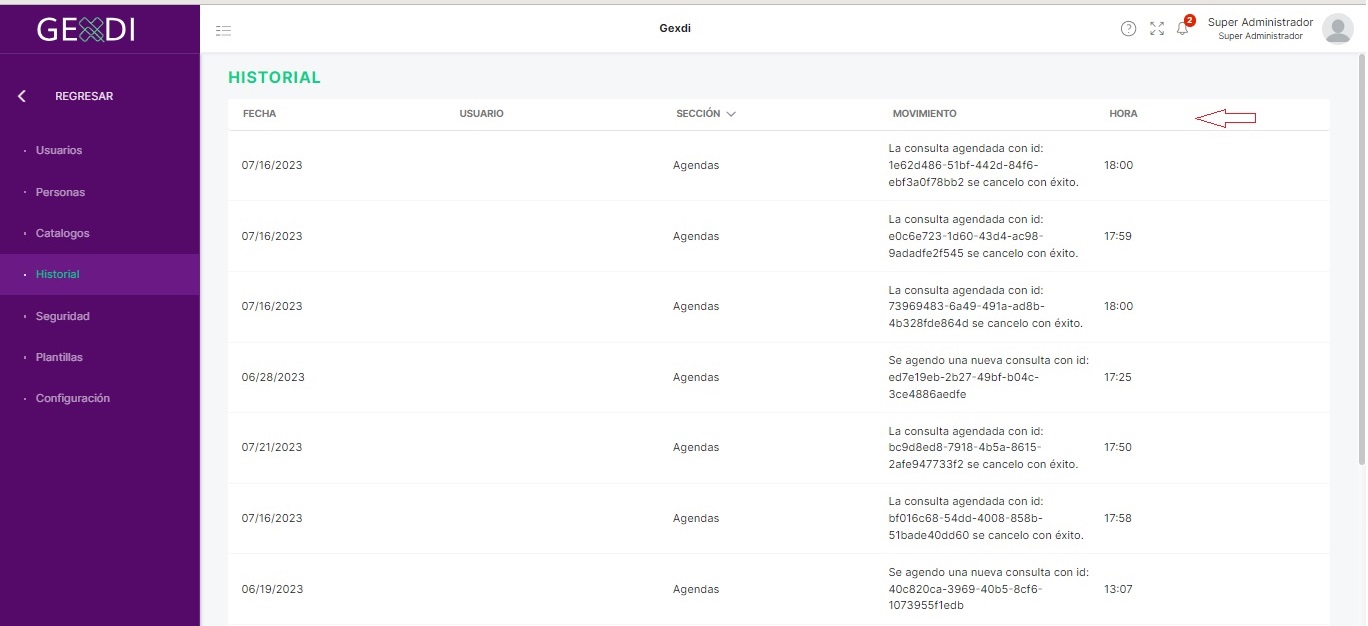Click the 13:07 time cell
1368x626 pixels.
pyautogui.click(x=1118, y=589)
